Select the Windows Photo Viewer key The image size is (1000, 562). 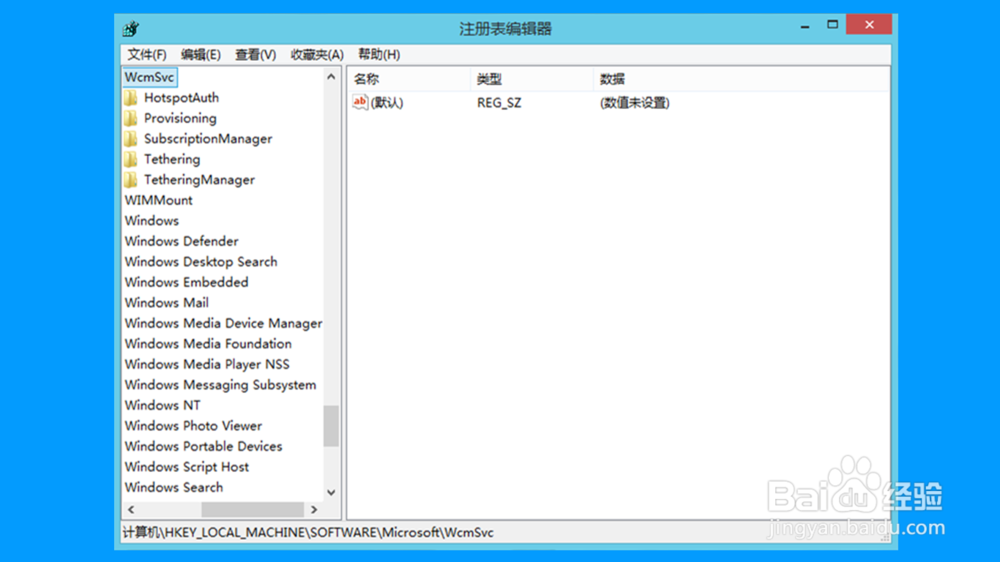pos(193,425)
